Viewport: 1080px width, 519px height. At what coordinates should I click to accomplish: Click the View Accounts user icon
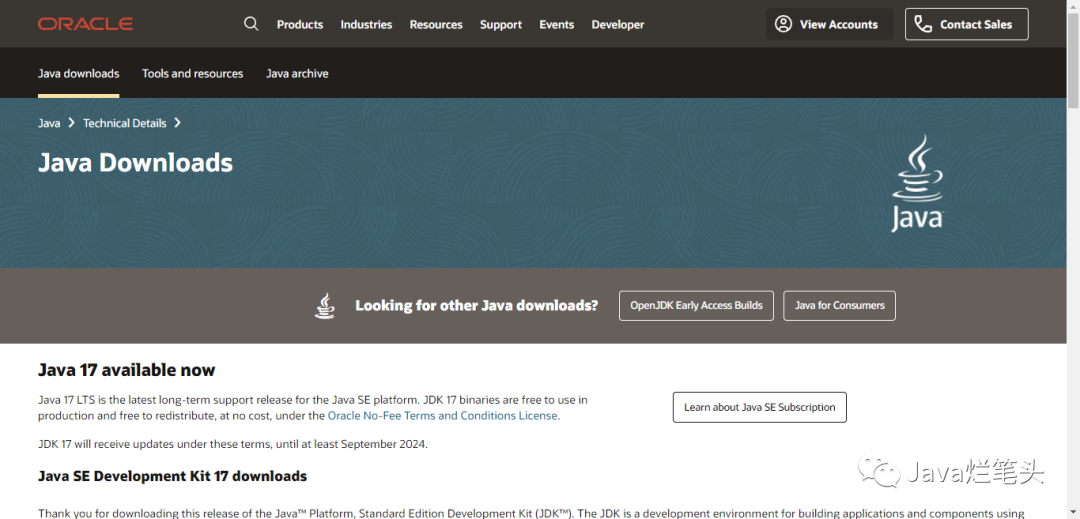pos(783,24)
